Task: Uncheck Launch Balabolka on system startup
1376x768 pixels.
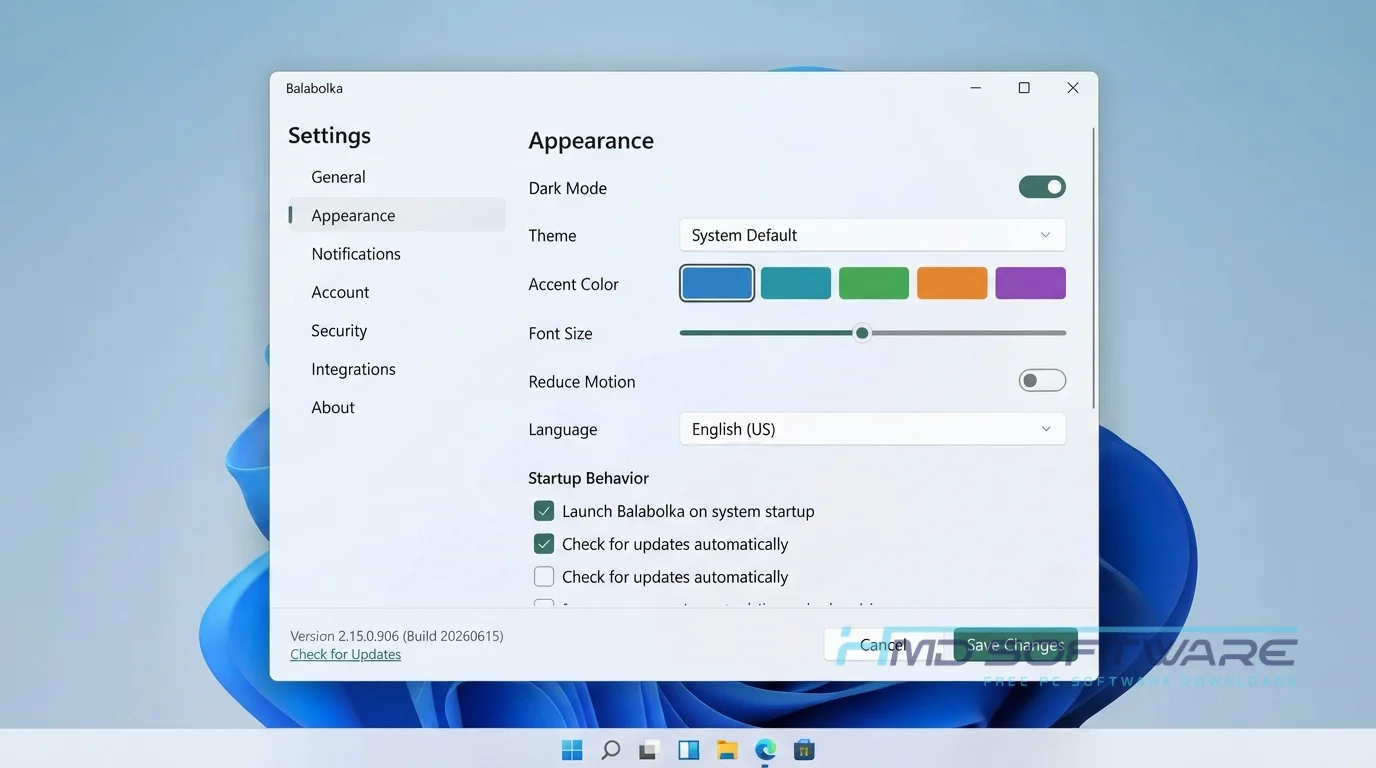Action: click(x=544, y=511)
